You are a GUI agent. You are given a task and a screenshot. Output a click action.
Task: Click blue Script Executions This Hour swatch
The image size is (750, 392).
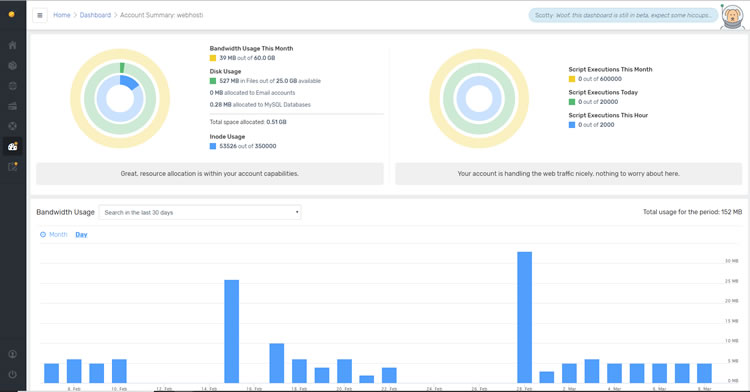pyautogui.click(x=572, y=125)
